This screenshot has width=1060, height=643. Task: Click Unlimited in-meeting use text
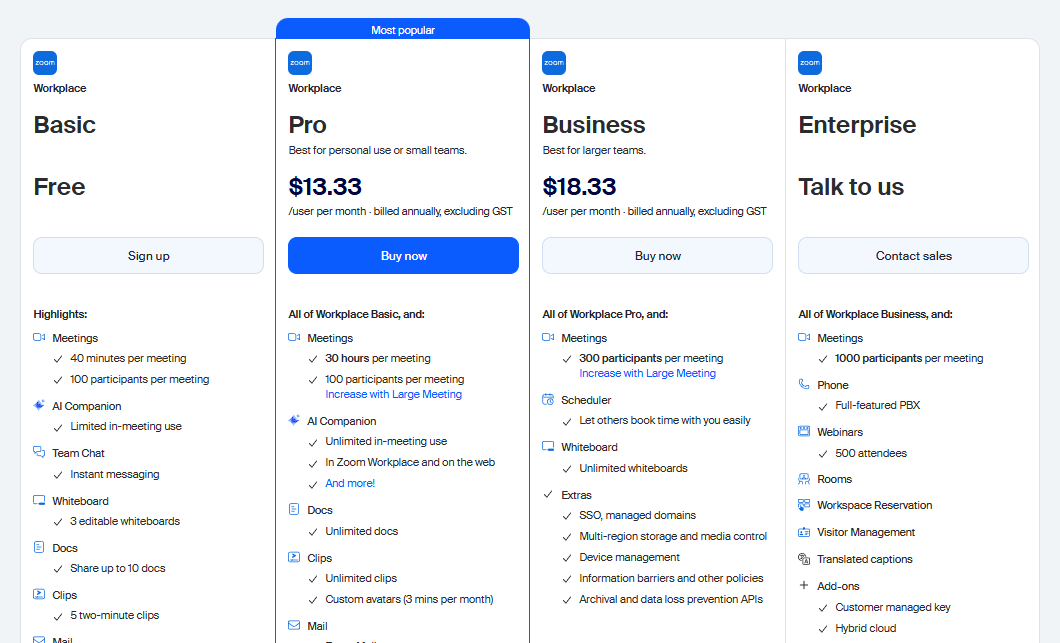386,442
